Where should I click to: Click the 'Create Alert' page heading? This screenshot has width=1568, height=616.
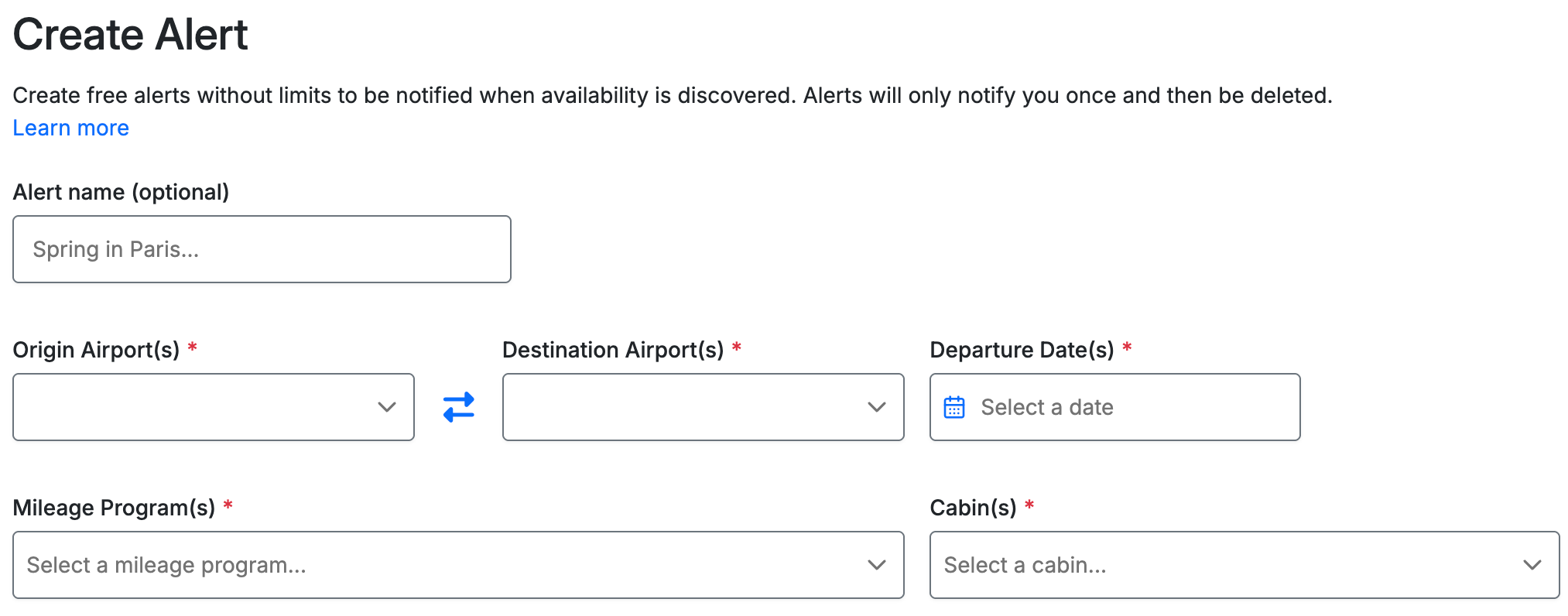(130, 35)
